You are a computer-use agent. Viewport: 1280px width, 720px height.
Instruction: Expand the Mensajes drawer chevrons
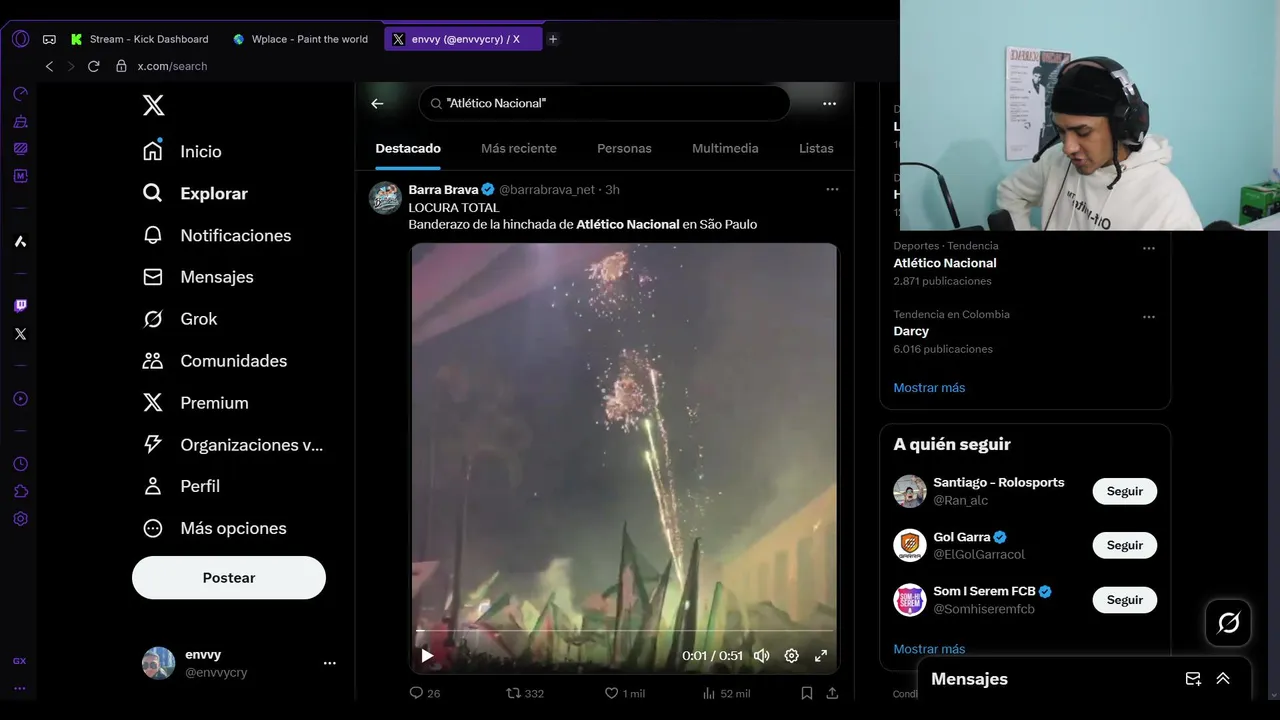pos(1223,679)
